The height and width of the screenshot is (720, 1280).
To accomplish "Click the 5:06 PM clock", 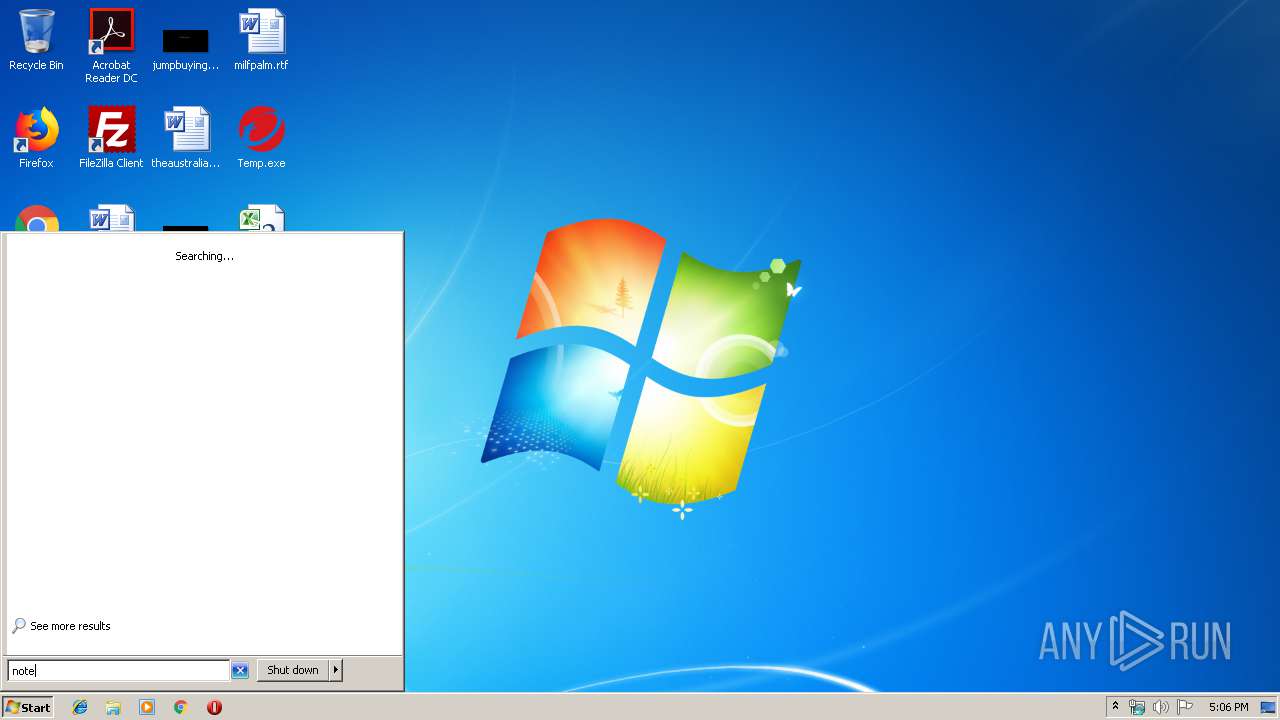I will tap(1228, 707).
